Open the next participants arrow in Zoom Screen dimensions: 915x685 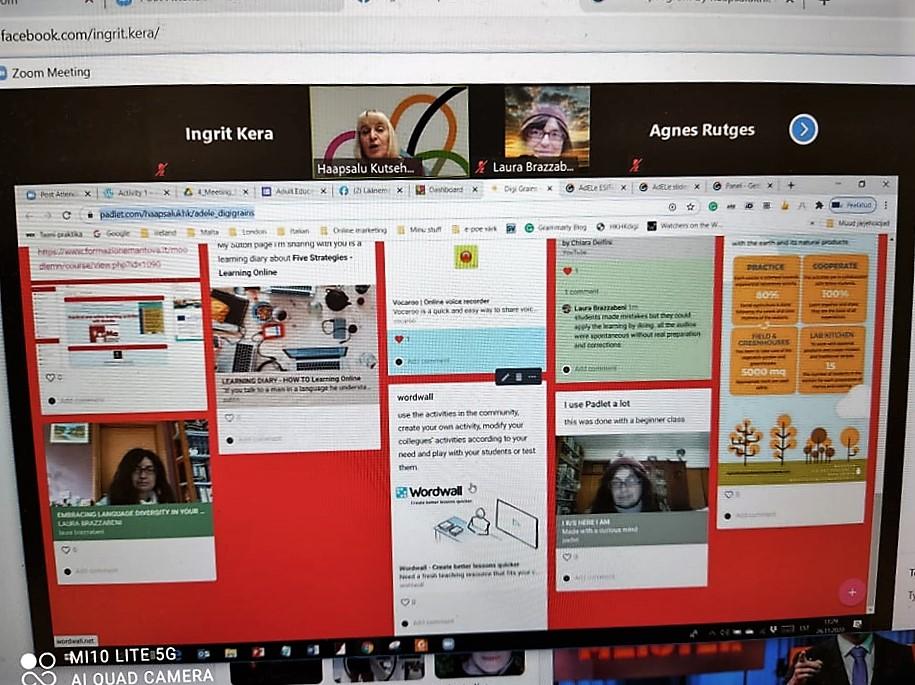point(803,129)
